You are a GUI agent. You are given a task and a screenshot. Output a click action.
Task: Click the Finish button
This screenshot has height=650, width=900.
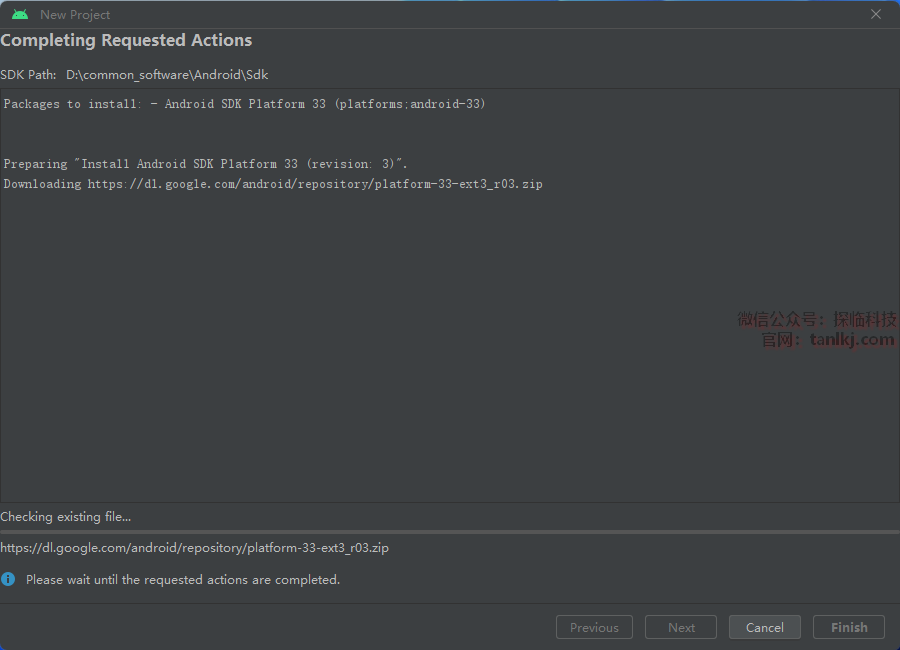click(x=848, y=627)
